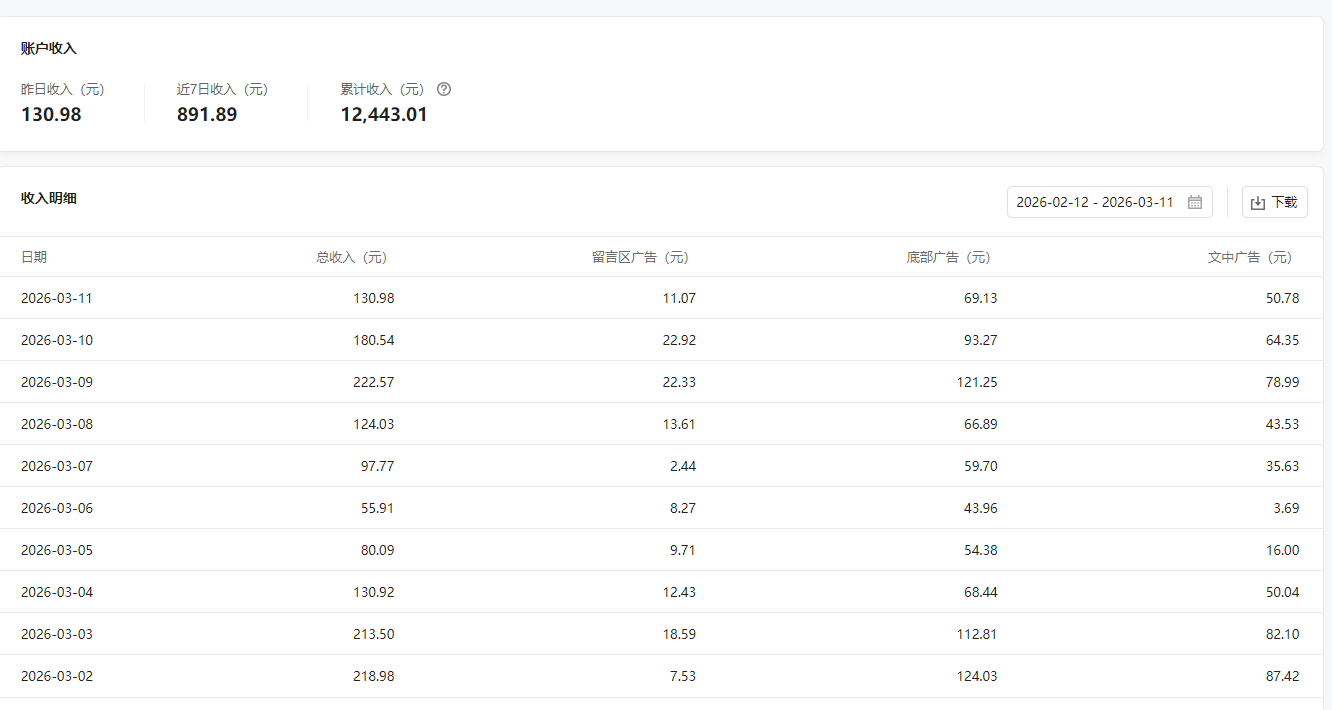The width and height of the screenshot is (1332, 710).
Task: Open the 2026-02-12 - 2026-03-11 date range
Action: point(1095,202)
